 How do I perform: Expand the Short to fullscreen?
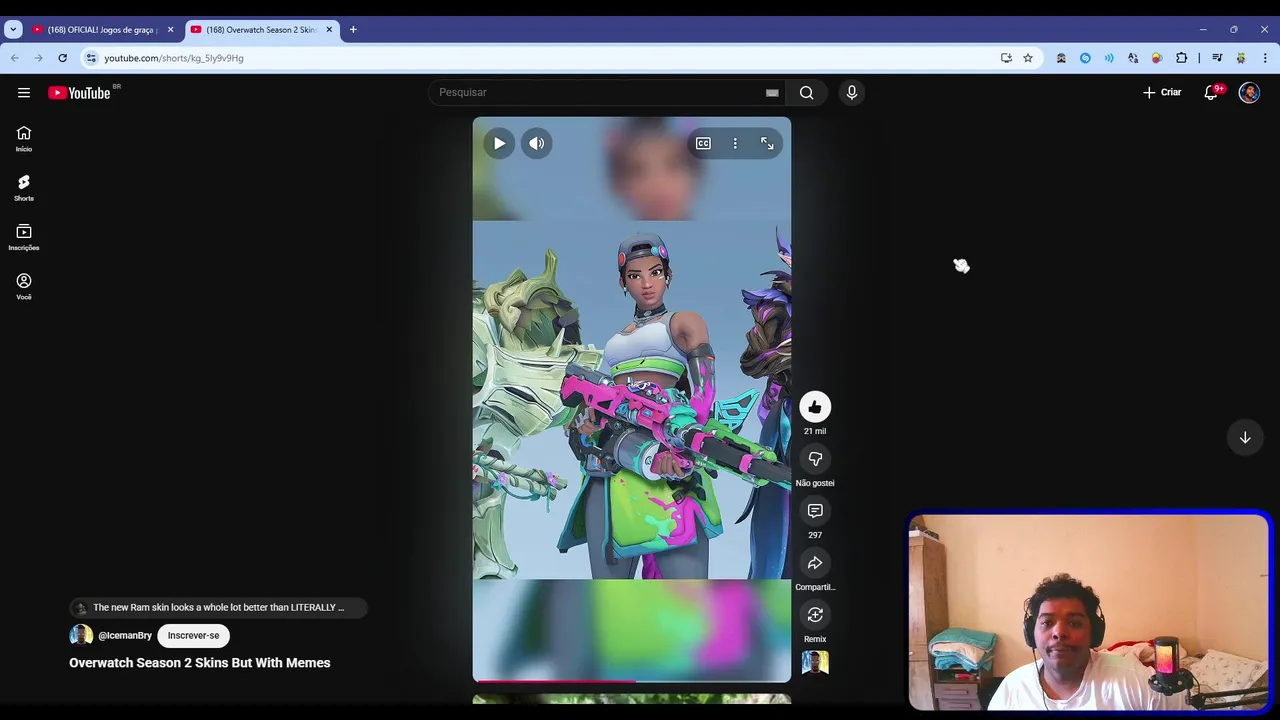tap(767, 143)
